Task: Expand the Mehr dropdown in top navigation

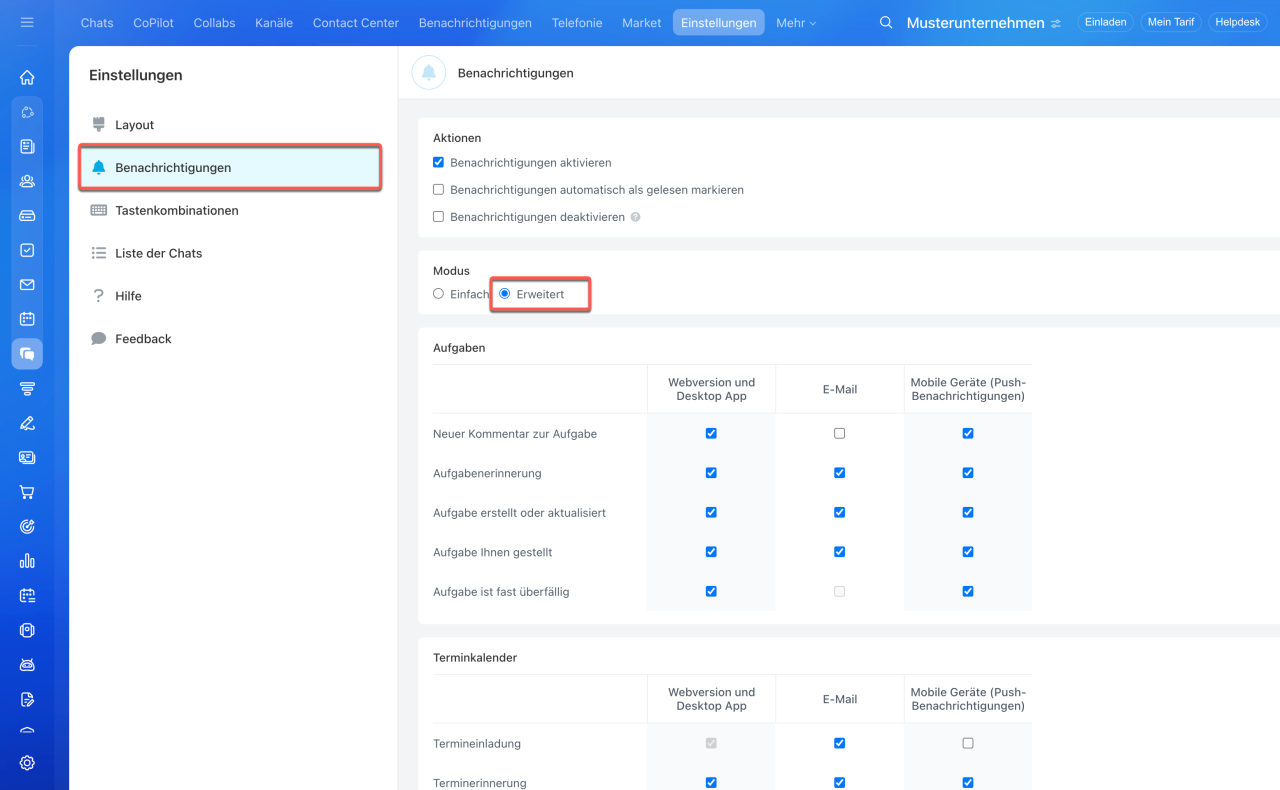Action: coord(796,22)
